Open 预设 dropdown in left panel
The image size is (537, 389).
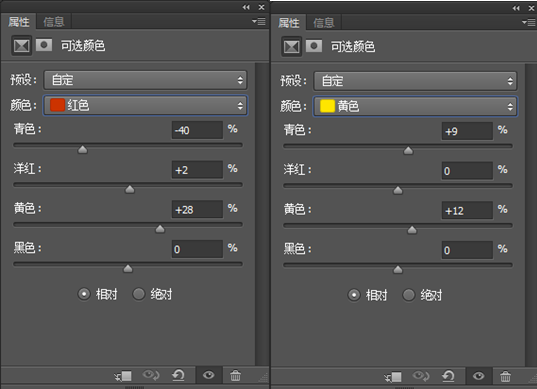tap(145, 80)
